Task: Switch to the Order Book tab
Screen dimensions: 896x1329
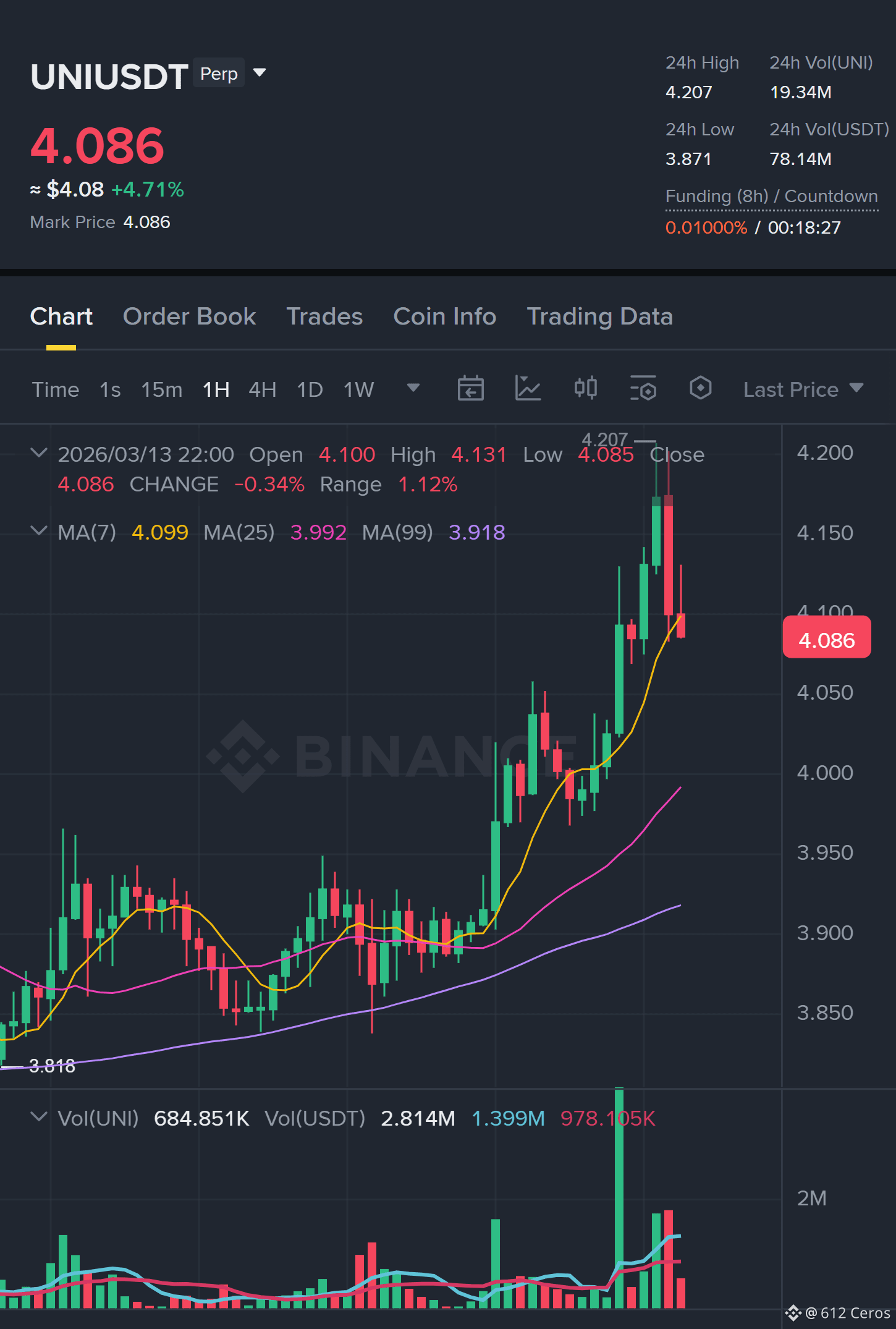Action: coord(189,316)
